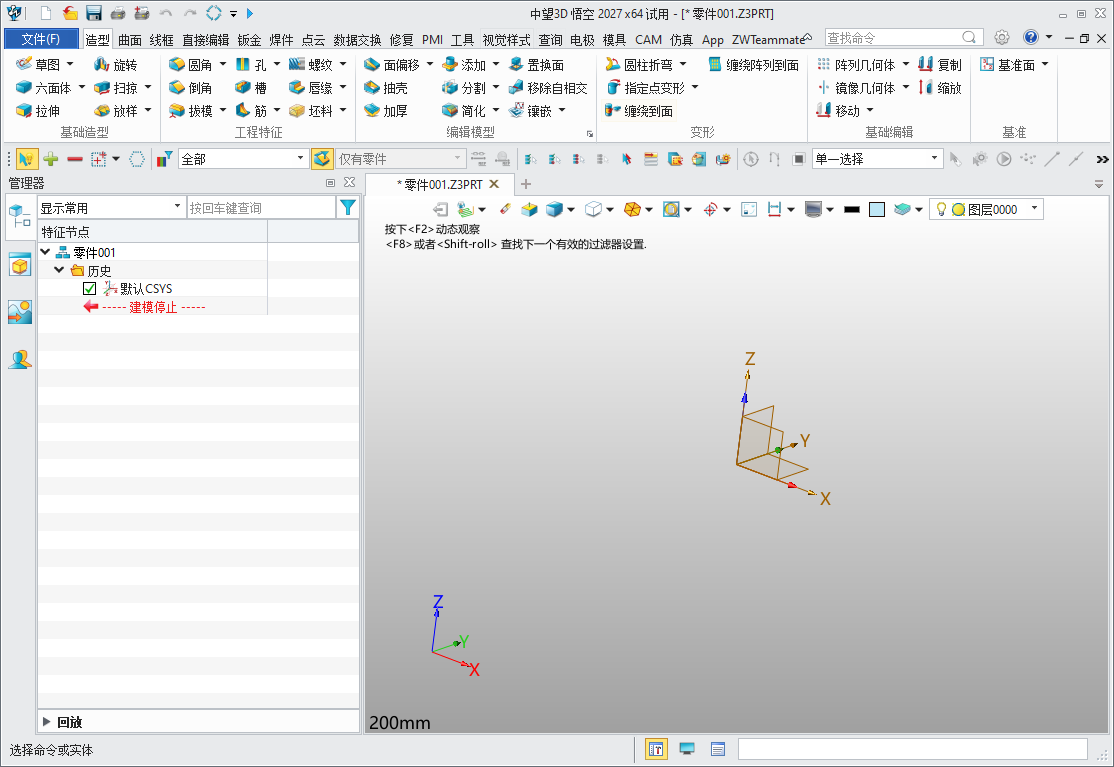Open the 视觉样式 ribbon tab
Image resolution: width=1114 pixels, height=767 pixels.
click(507, 40)
